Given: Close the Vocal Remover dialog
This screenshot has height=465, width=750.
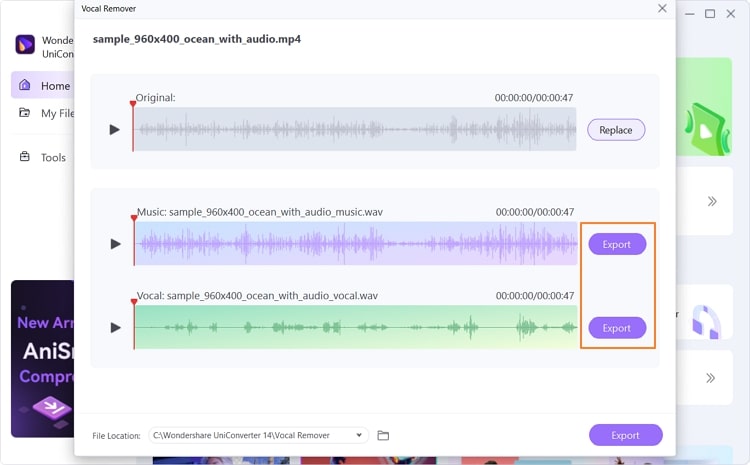Looking at the screenshot, I should tap(662, 8).
